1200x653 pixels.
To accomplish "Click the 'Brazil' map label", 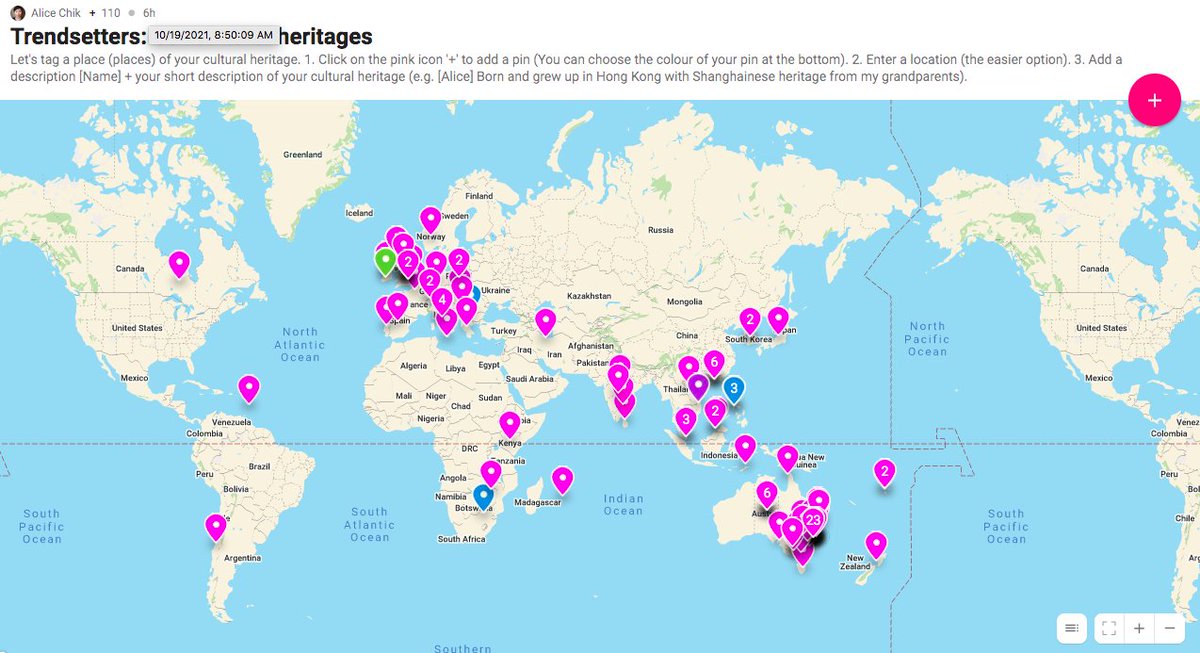I will click(260, 467).
